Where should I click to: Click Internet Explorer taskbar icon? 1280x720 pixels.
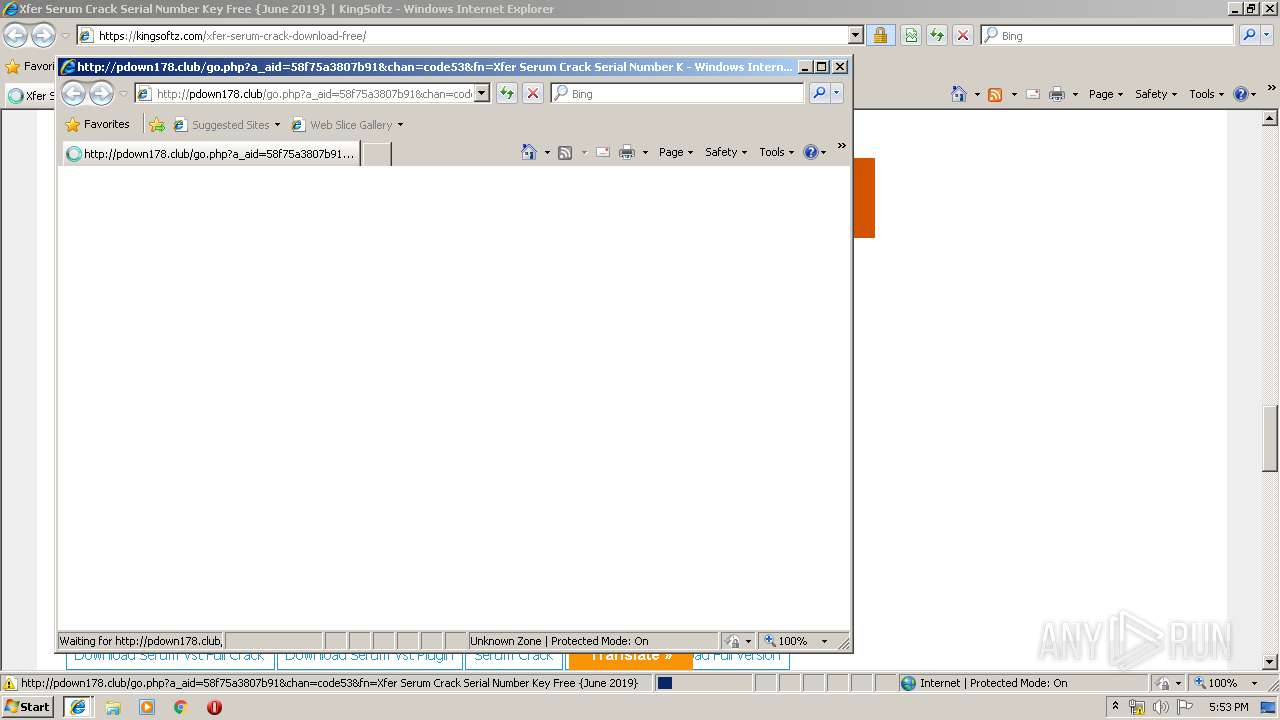77,707
